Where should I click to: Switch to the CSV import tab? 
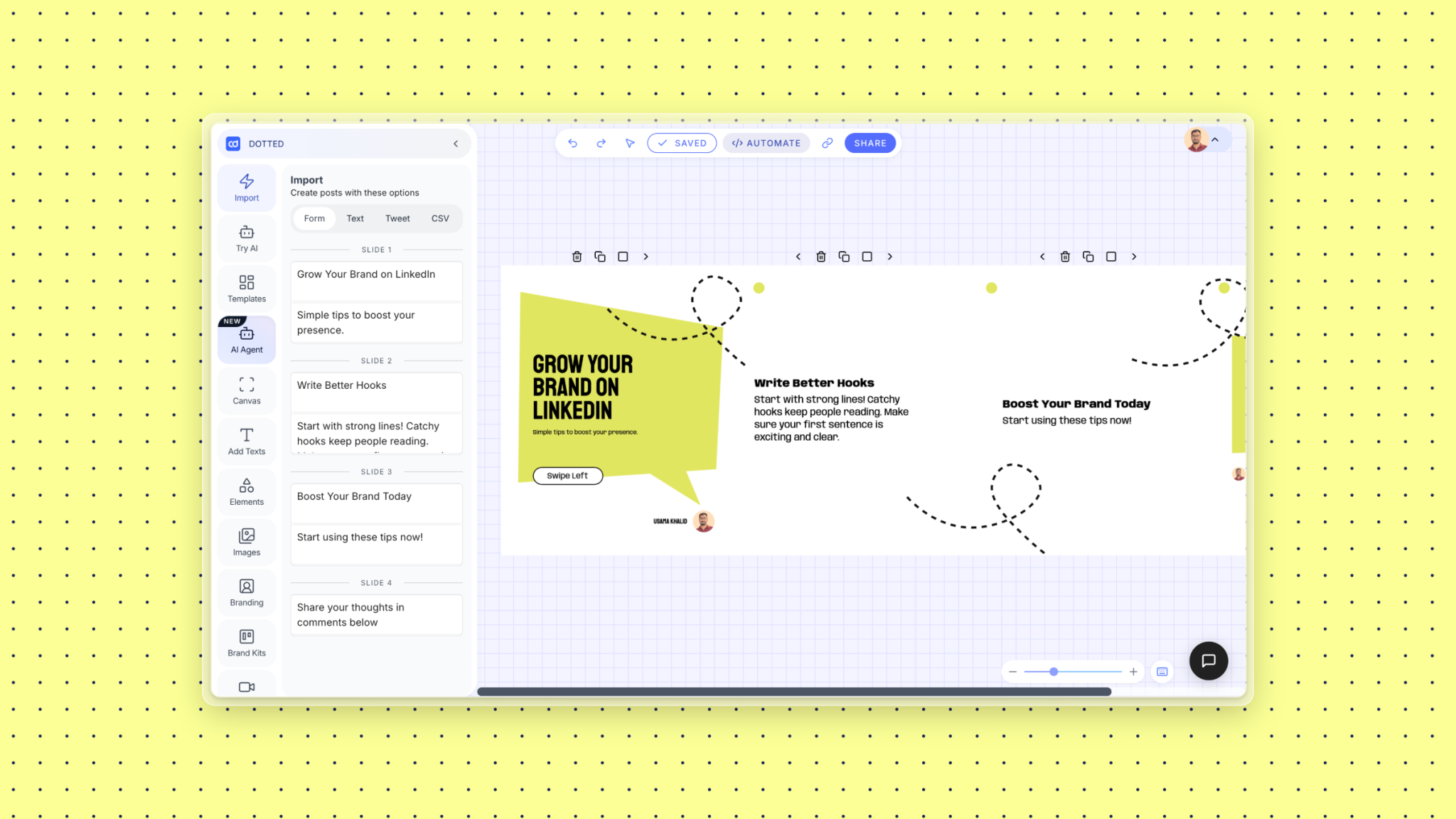[440, 218]
